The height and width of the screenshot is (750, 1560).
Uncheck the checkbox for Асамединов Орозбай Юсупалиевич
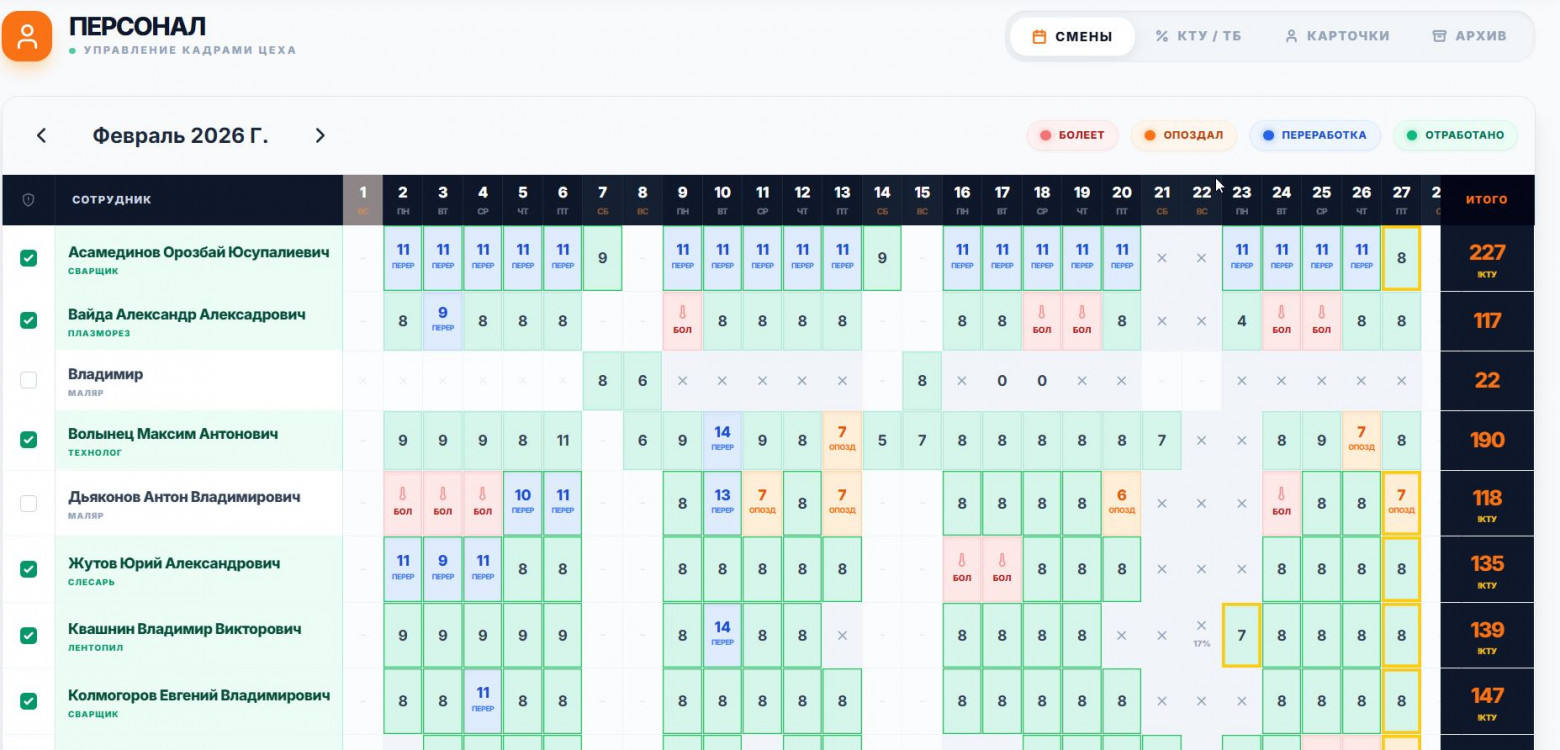click(x=28, y=259)
